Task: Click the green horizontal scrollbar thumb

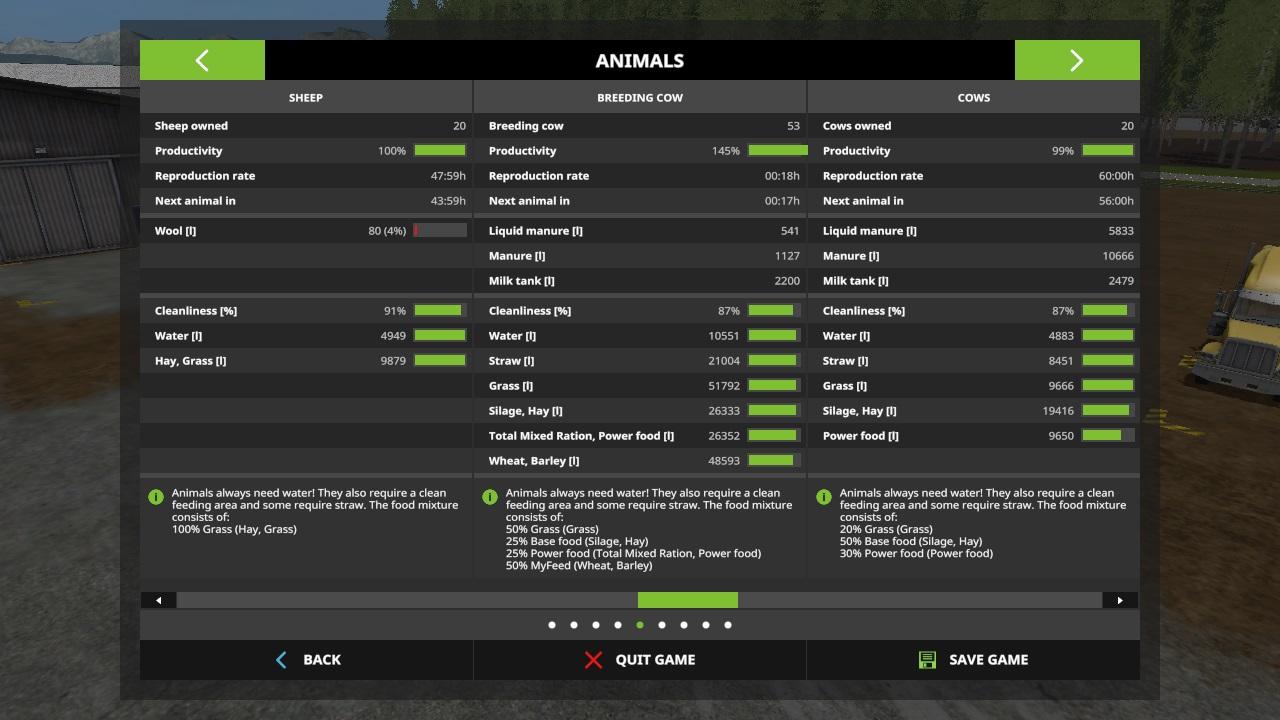Action: coord(688,600)
